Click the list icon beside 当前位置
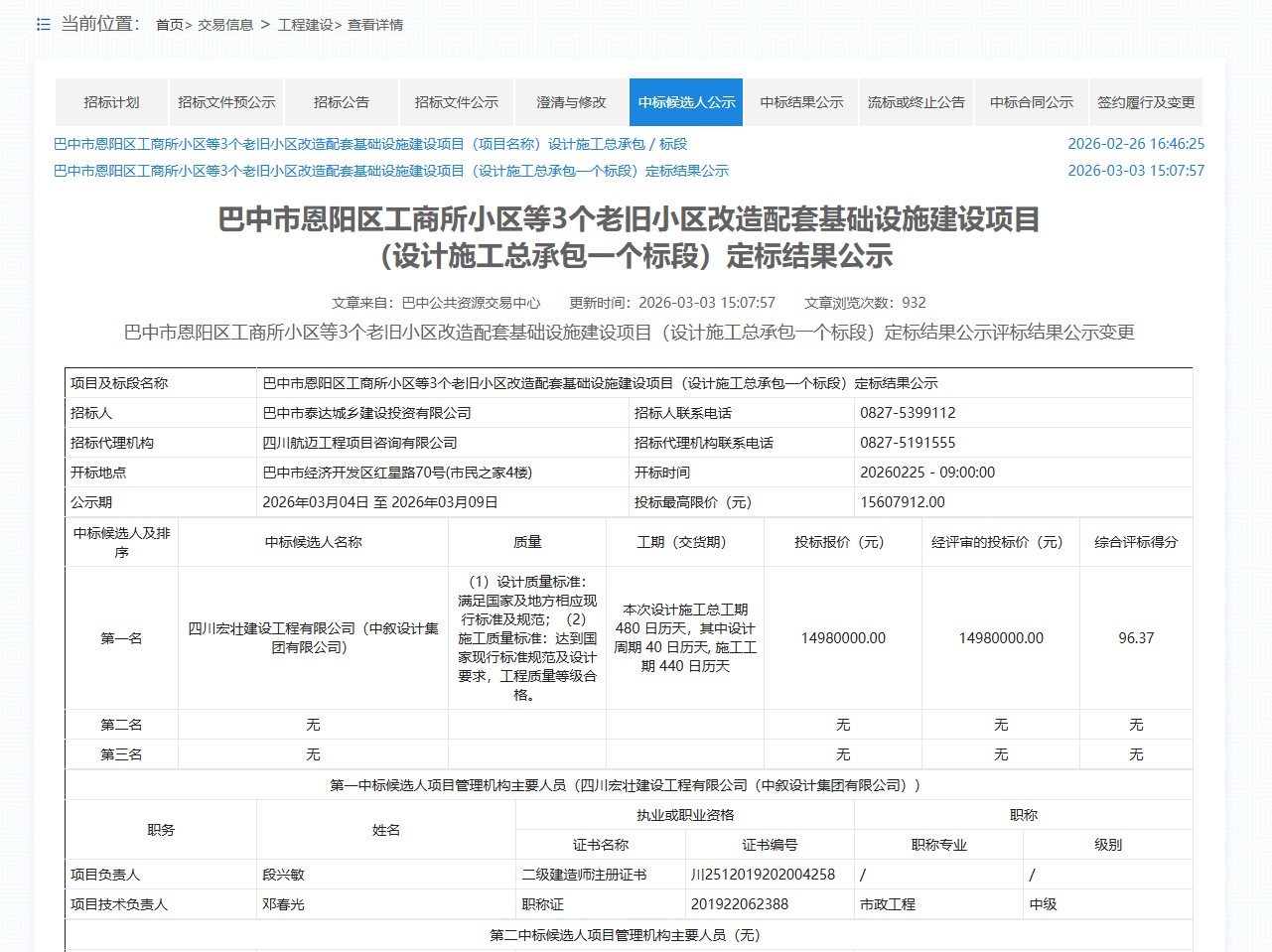The height and width of the screenshot is (952, 1272). [43, 24]
